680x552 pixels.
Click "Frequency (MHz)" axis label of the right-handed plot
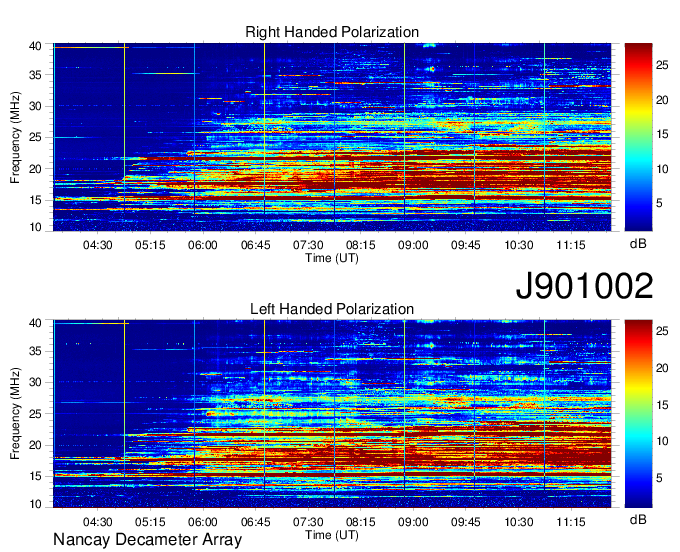coord(15,137)
